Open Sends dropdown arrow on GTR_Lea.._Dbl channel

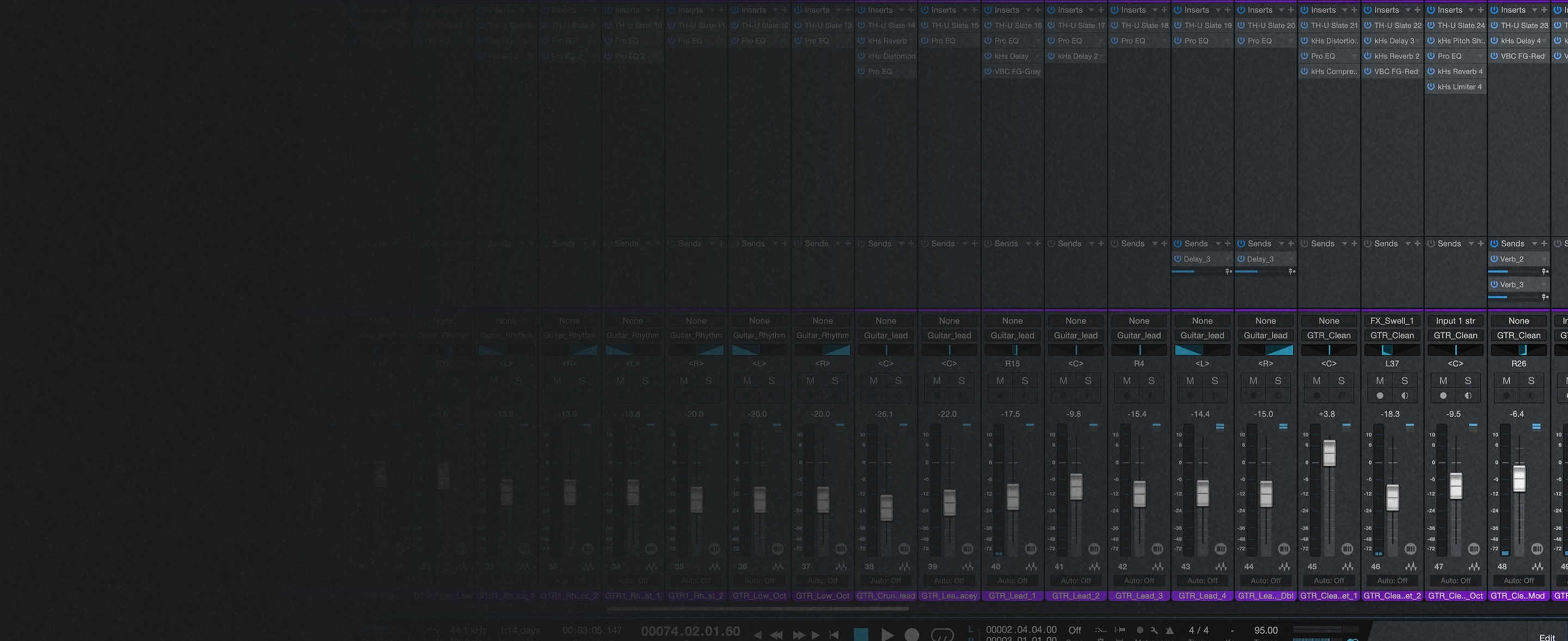pos(1281,243)
